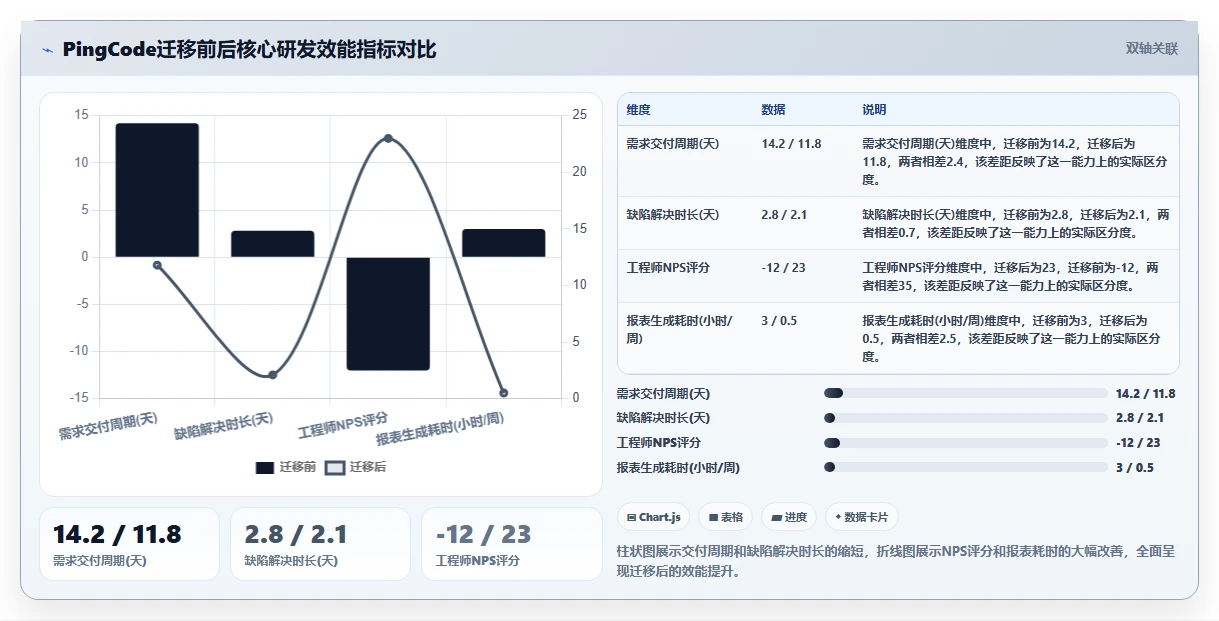Click table row label 需求交付周期(天)

[673, 144]
